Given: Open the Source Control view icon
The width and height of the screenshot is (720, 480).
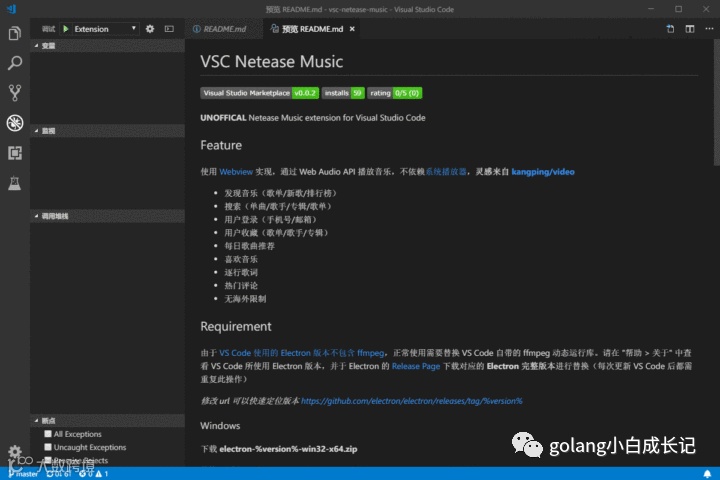Looking at the screenshot, I should pyautogui.click(x=15, y=93).
